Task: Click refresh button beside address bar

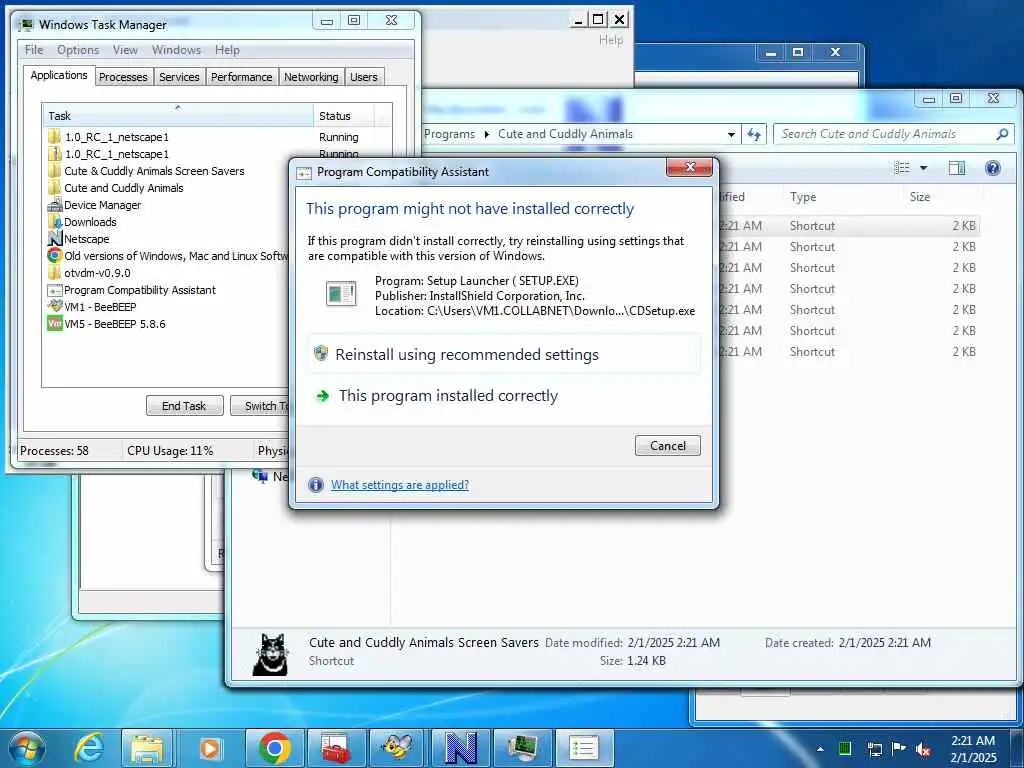Action: [x=754, y=135]
